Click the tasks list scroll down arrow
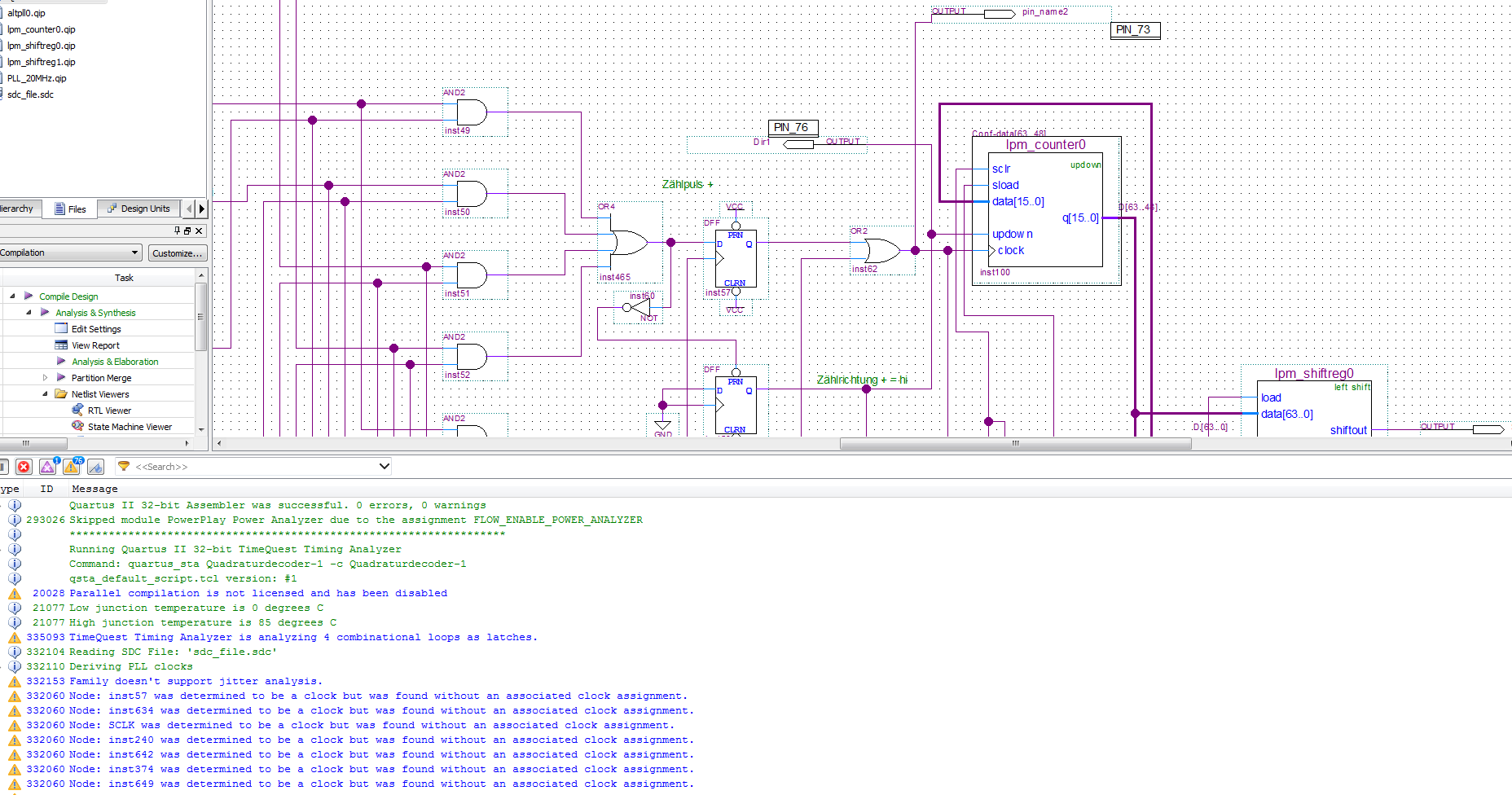 click(201, 428)
